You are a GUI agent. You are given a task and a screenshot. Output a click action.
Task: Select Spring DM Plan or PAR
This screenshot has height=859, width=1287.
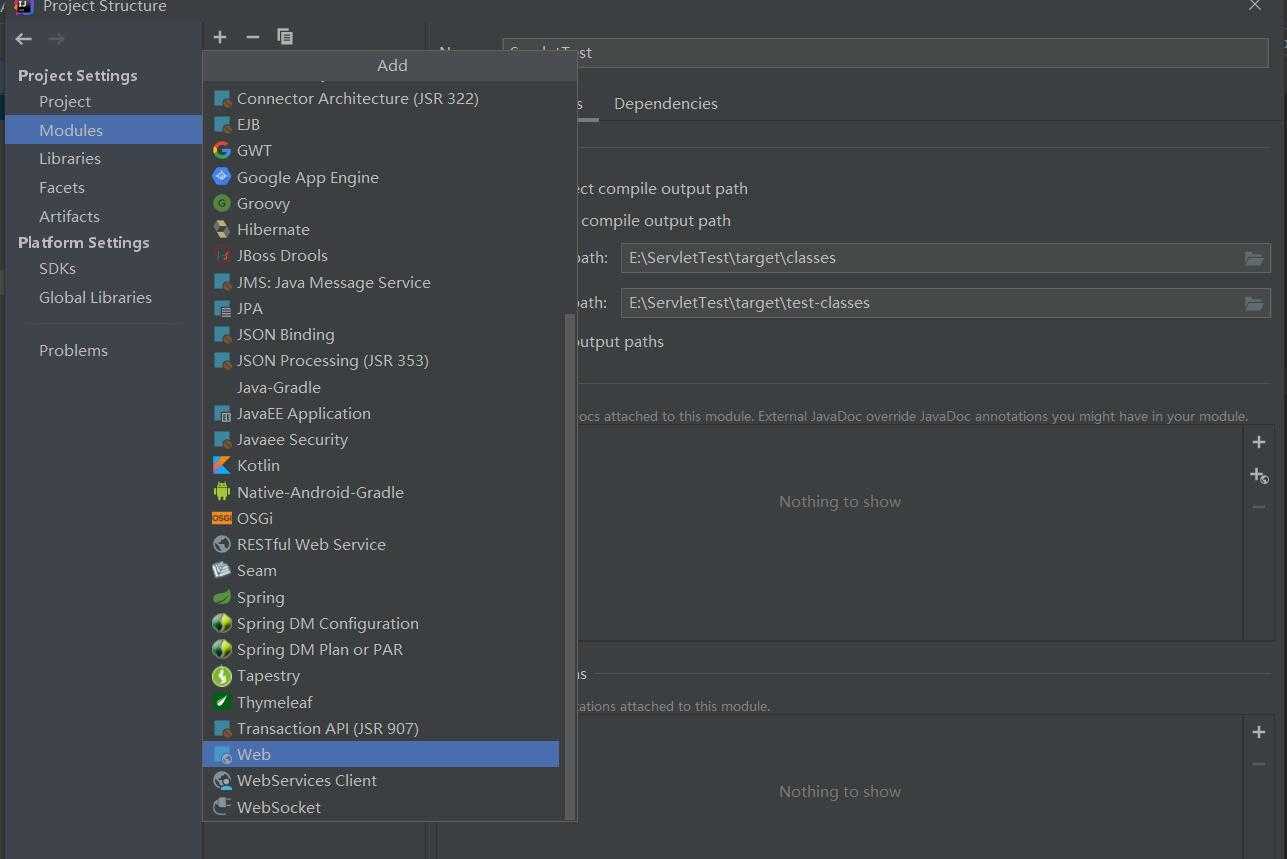381,649
